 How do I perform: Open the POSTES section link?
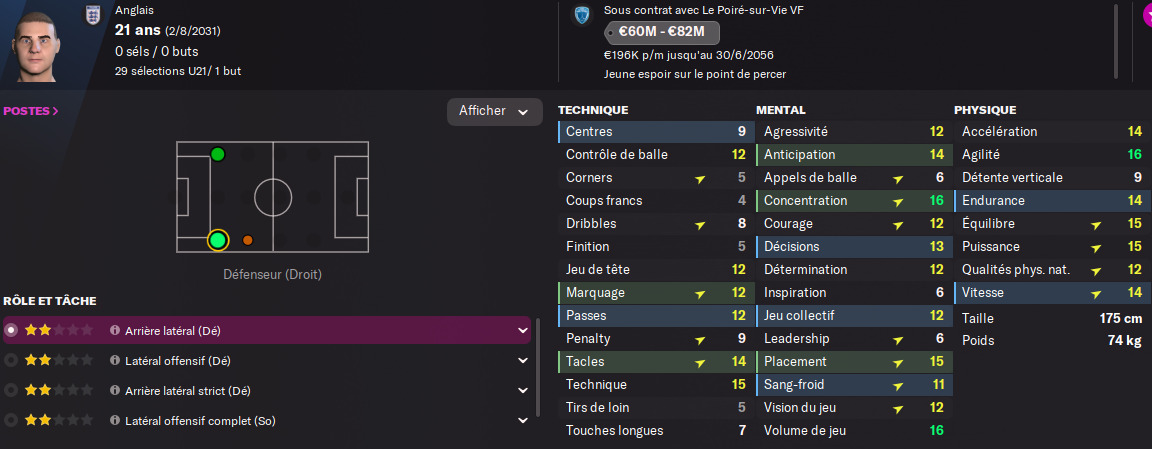[x=31, y=111]
